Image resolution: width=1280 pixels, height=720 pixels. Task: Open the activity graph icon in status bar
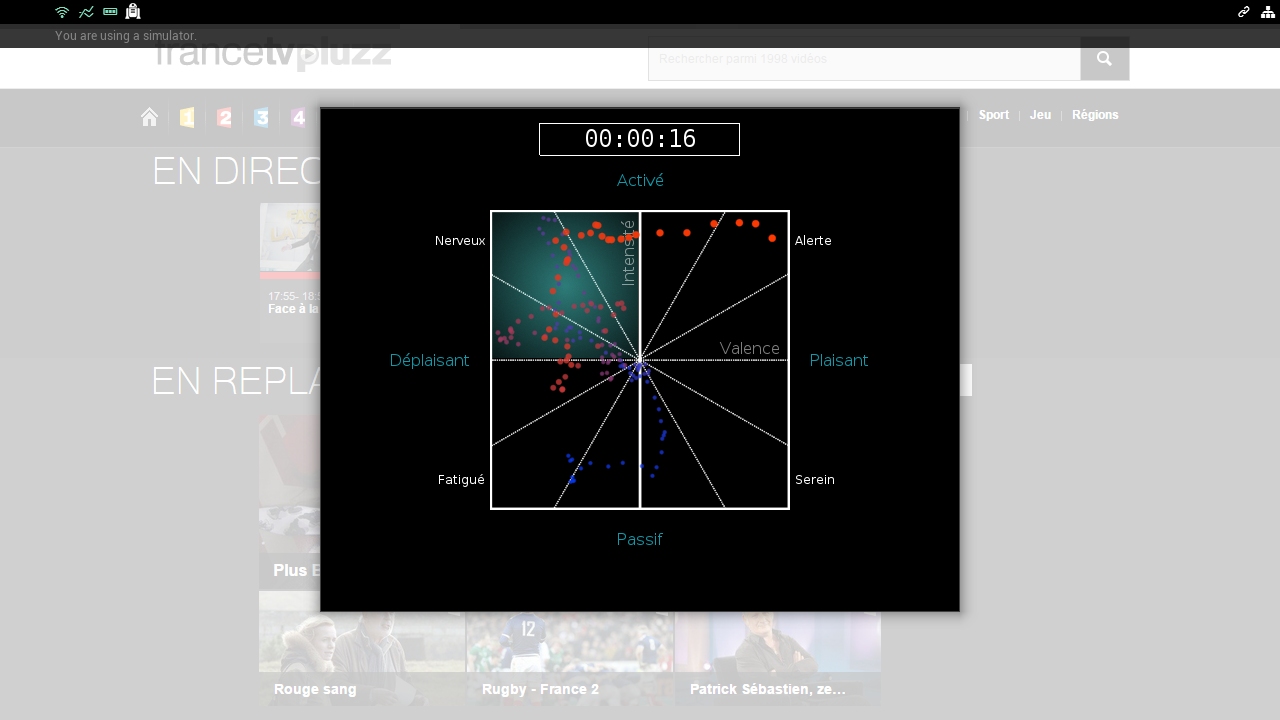tap(86, 12)
